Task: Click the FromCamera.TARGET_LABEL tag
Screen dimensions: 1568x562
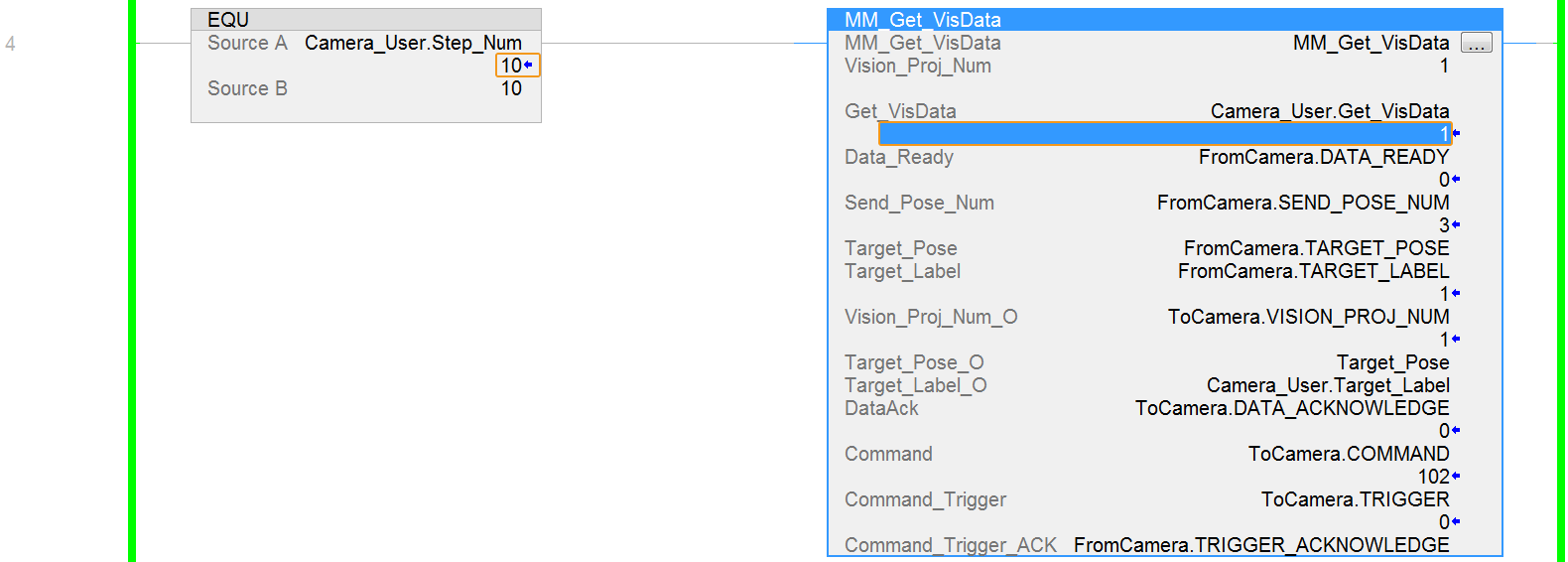Action: click(1313, 271)
